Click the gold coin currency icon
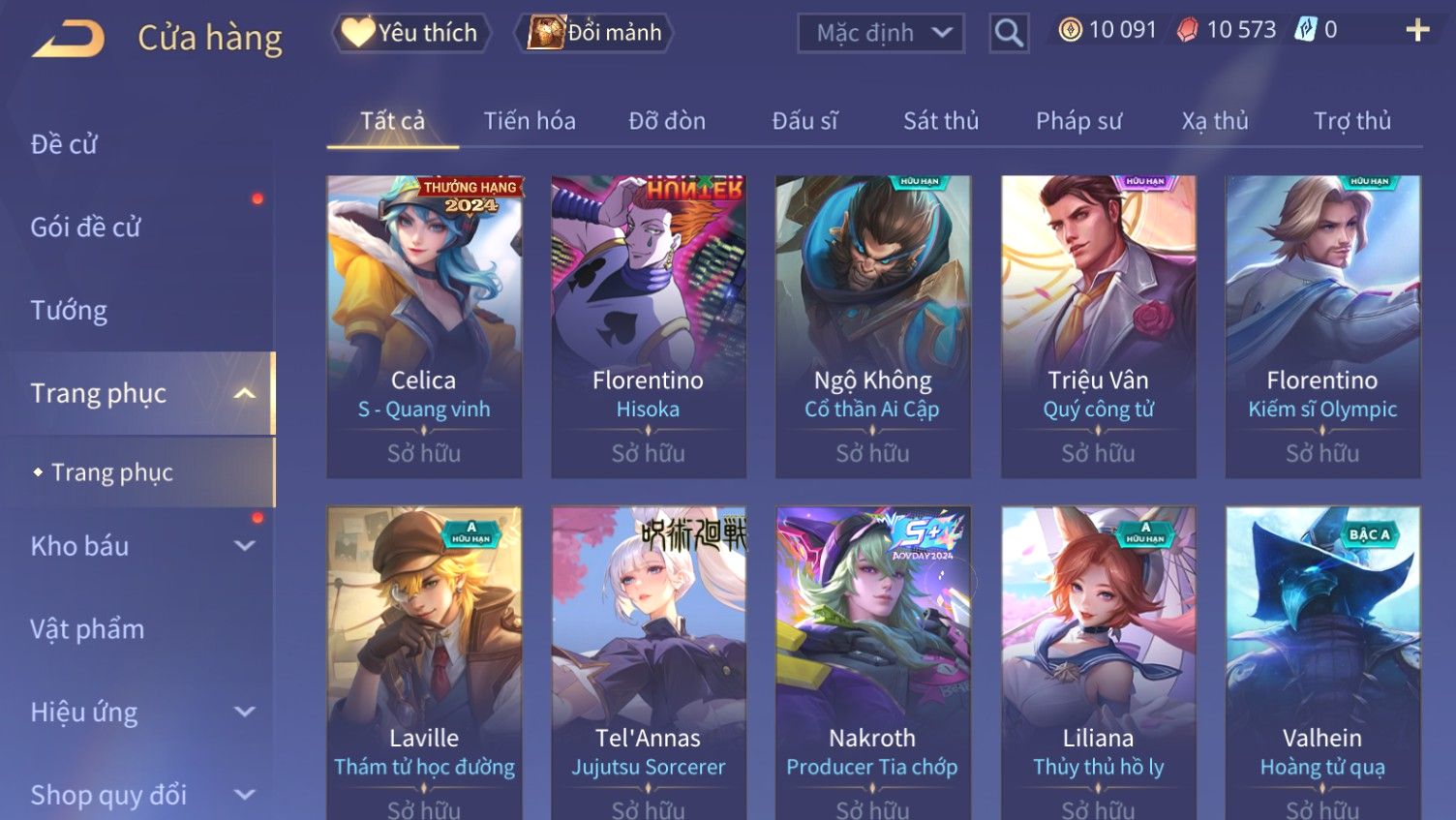The image size is (1456, 820). coord(1070,31)
